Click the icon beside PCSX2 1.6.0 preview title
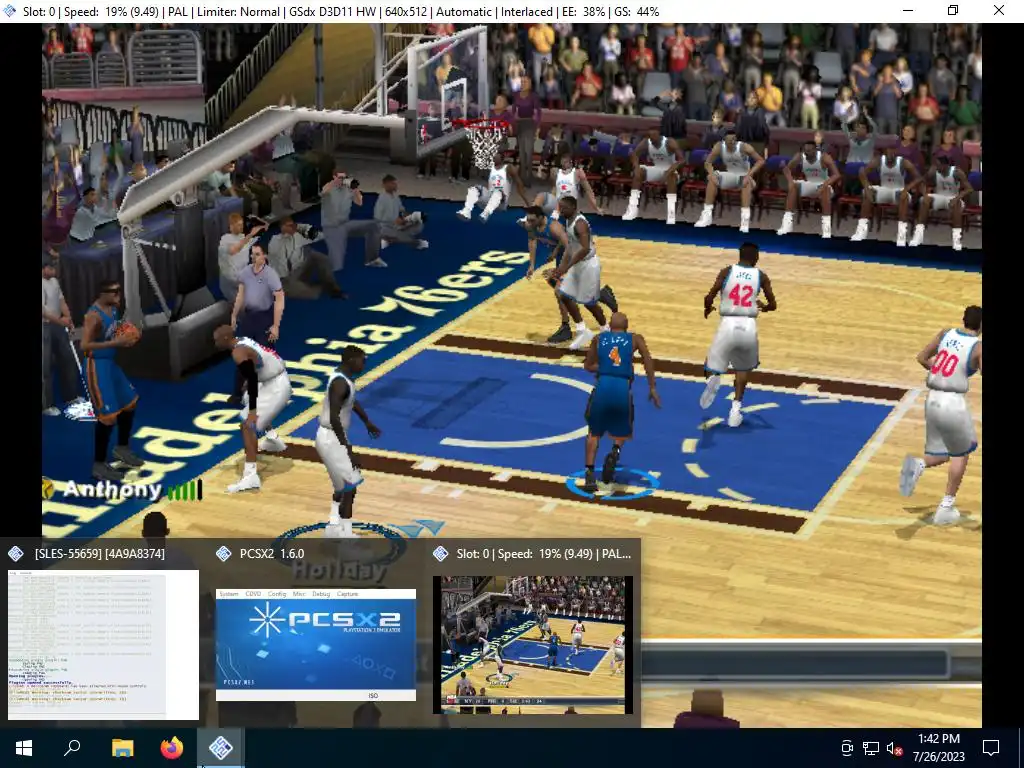Screen dimensions: 1024x768 [223, 554]
